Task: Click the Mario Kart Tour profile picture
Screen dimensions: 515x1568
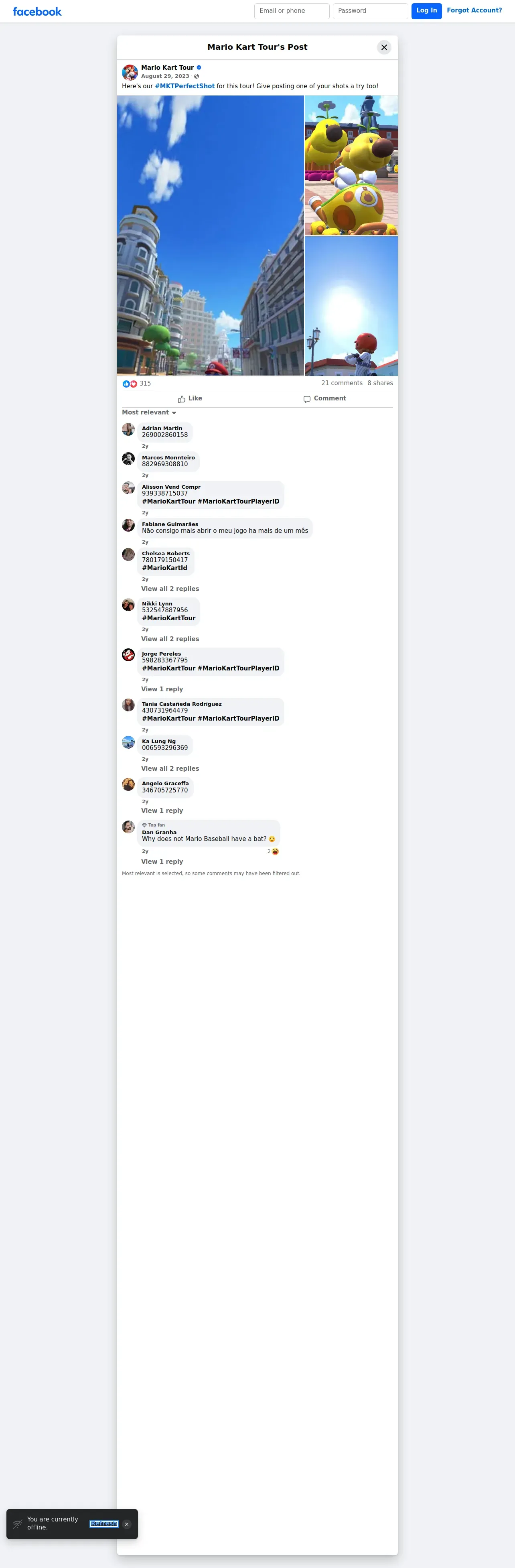Action: point(130,73)
